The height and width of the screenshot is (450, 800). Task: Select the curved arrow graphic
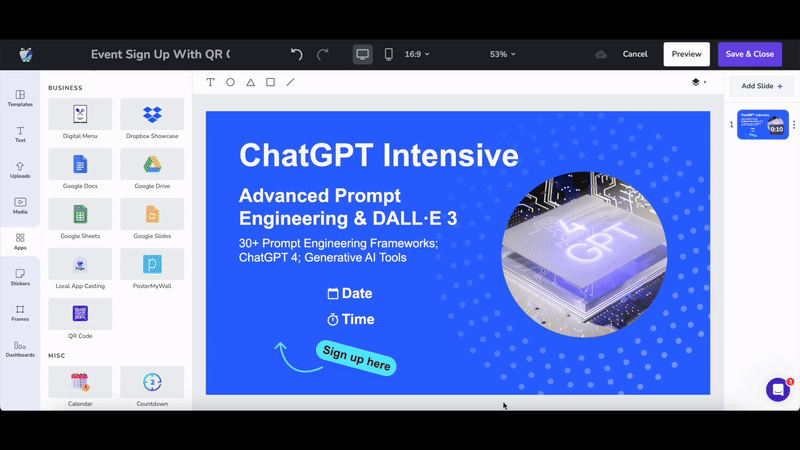point(298,357)
